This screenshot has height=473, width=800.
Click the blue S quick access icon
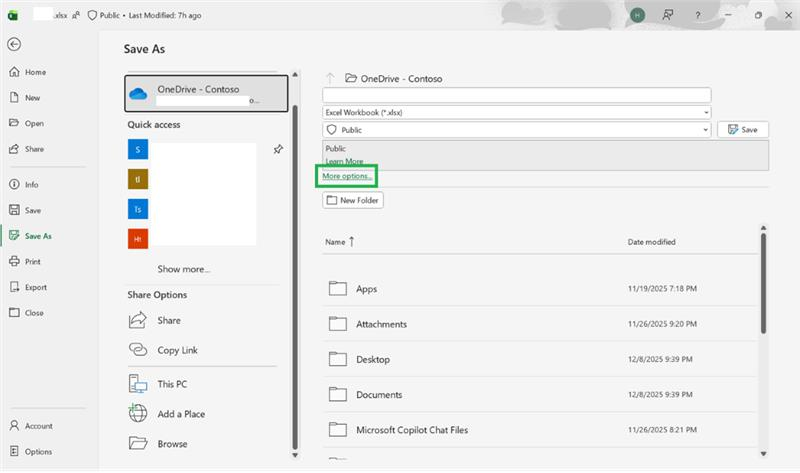(138, 150)
